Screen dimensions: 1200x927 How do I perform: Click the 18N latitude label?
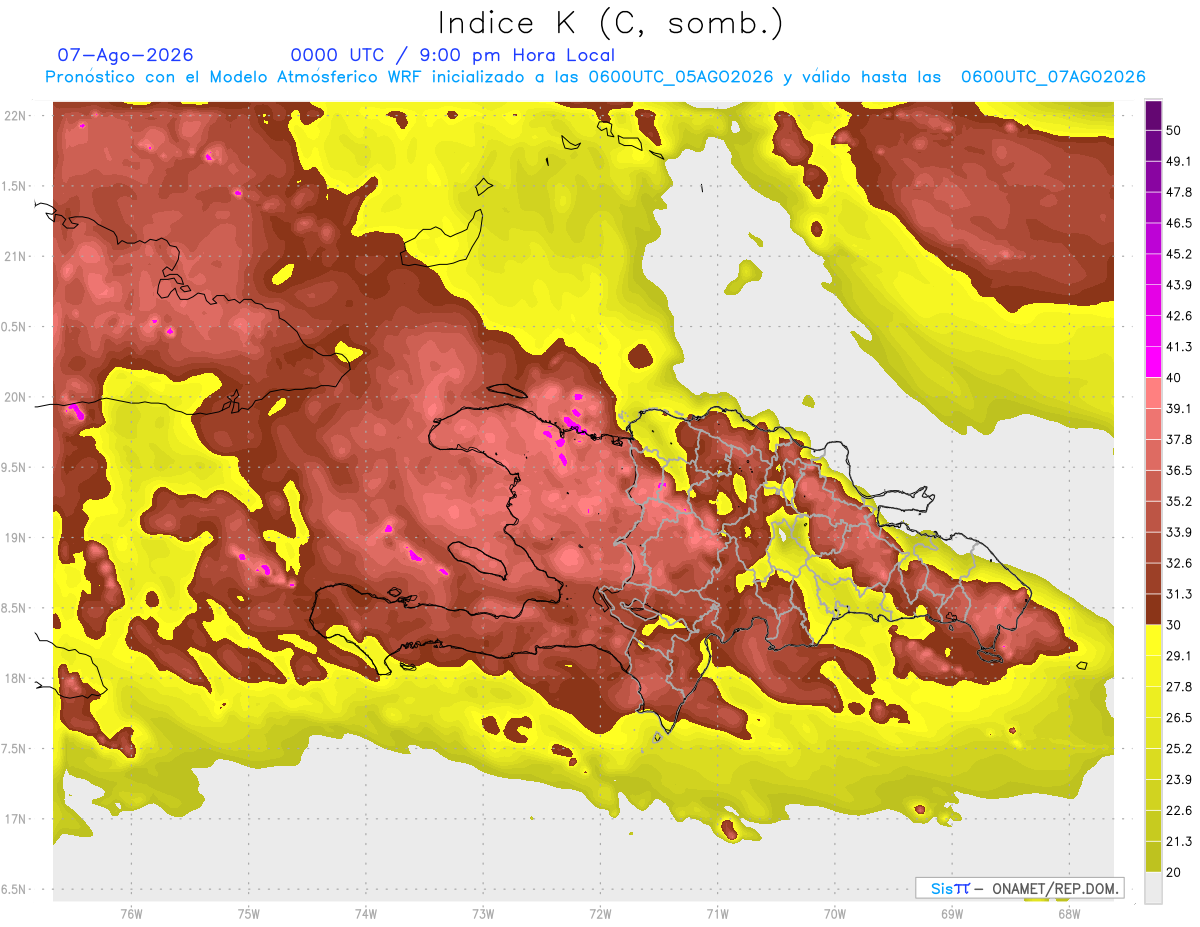tap(16, 678)
